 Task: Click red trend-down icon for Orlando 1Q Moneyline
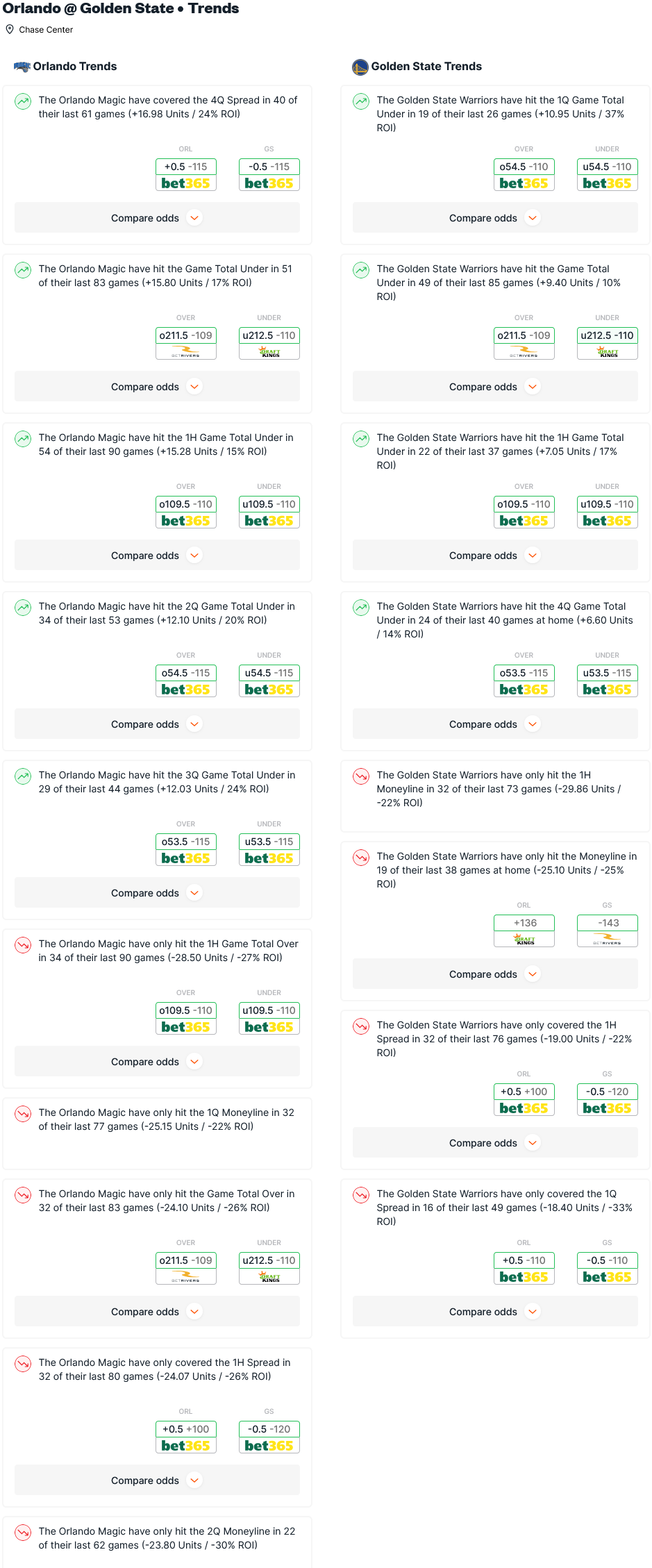pyautogui.click(x=23, y=1114)
